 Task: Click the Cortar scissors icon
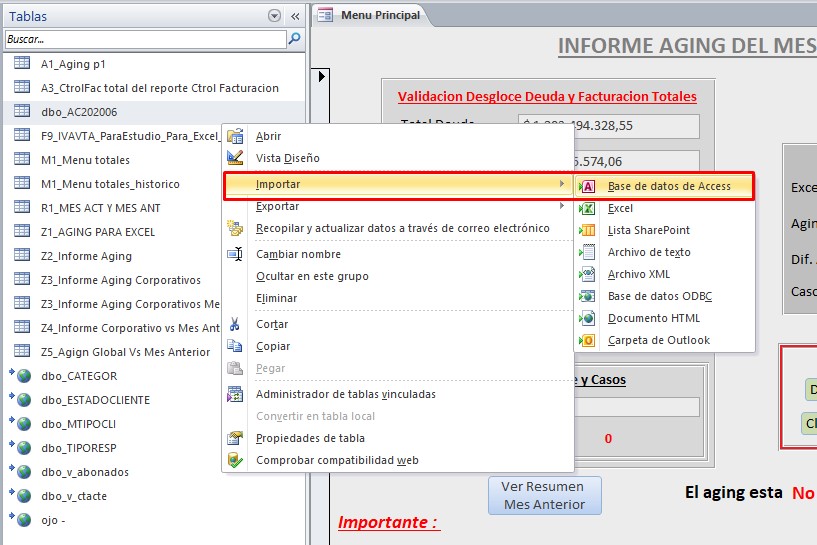[235, 324]
